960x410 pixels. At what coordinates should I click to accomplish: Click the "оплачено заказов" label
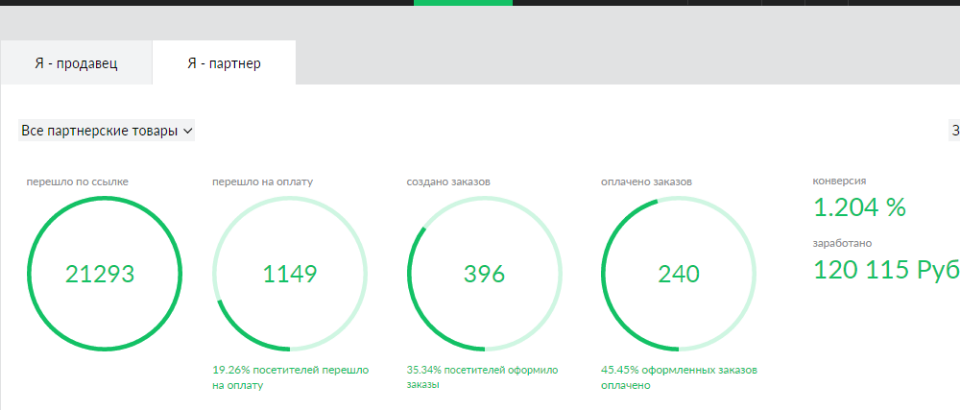pyautogui.click(x=647, y=182)
